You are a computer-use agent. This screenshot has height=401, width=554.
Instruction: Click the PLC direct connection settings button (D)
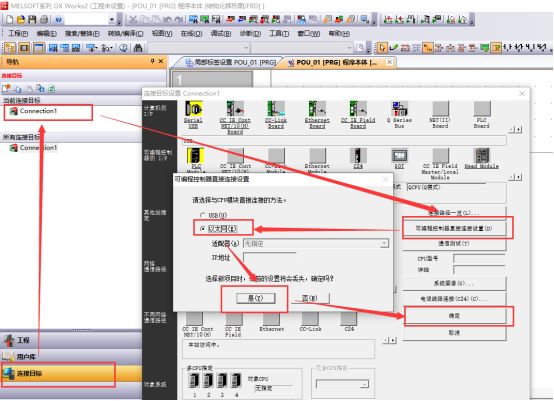click(x=454, y=228)
